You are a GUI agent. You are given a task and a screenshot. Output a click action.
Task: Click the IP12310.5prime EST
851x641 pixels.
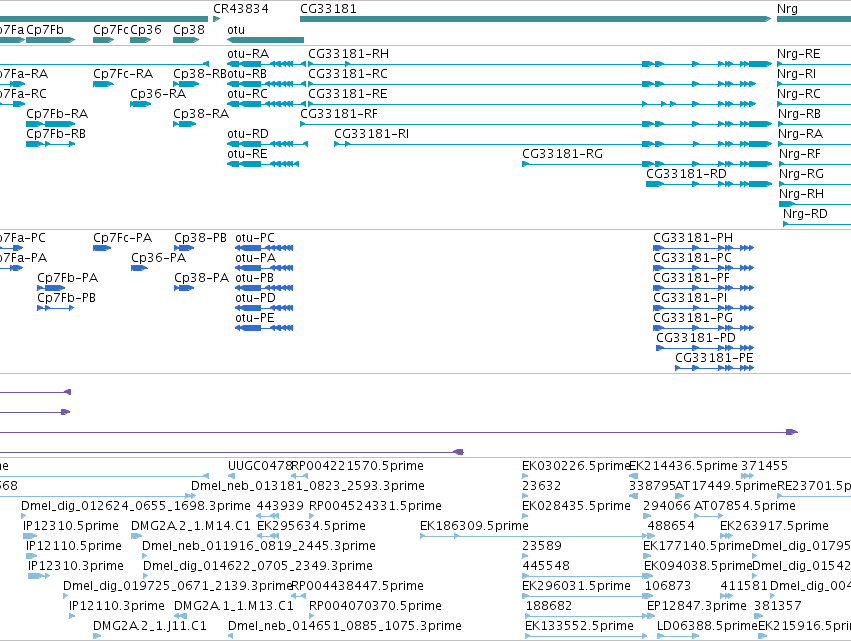(x=30, y=536)
